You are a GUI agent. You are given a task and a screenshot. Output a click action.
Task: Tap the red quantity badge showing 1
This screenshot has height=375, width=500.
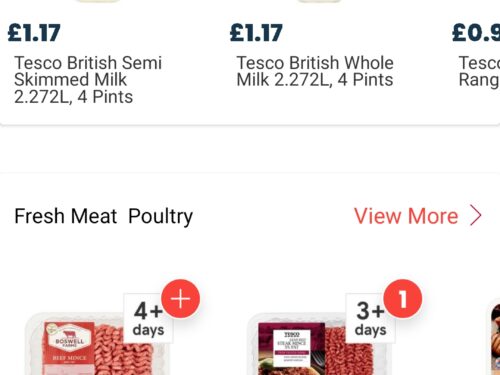pos(403,299)
